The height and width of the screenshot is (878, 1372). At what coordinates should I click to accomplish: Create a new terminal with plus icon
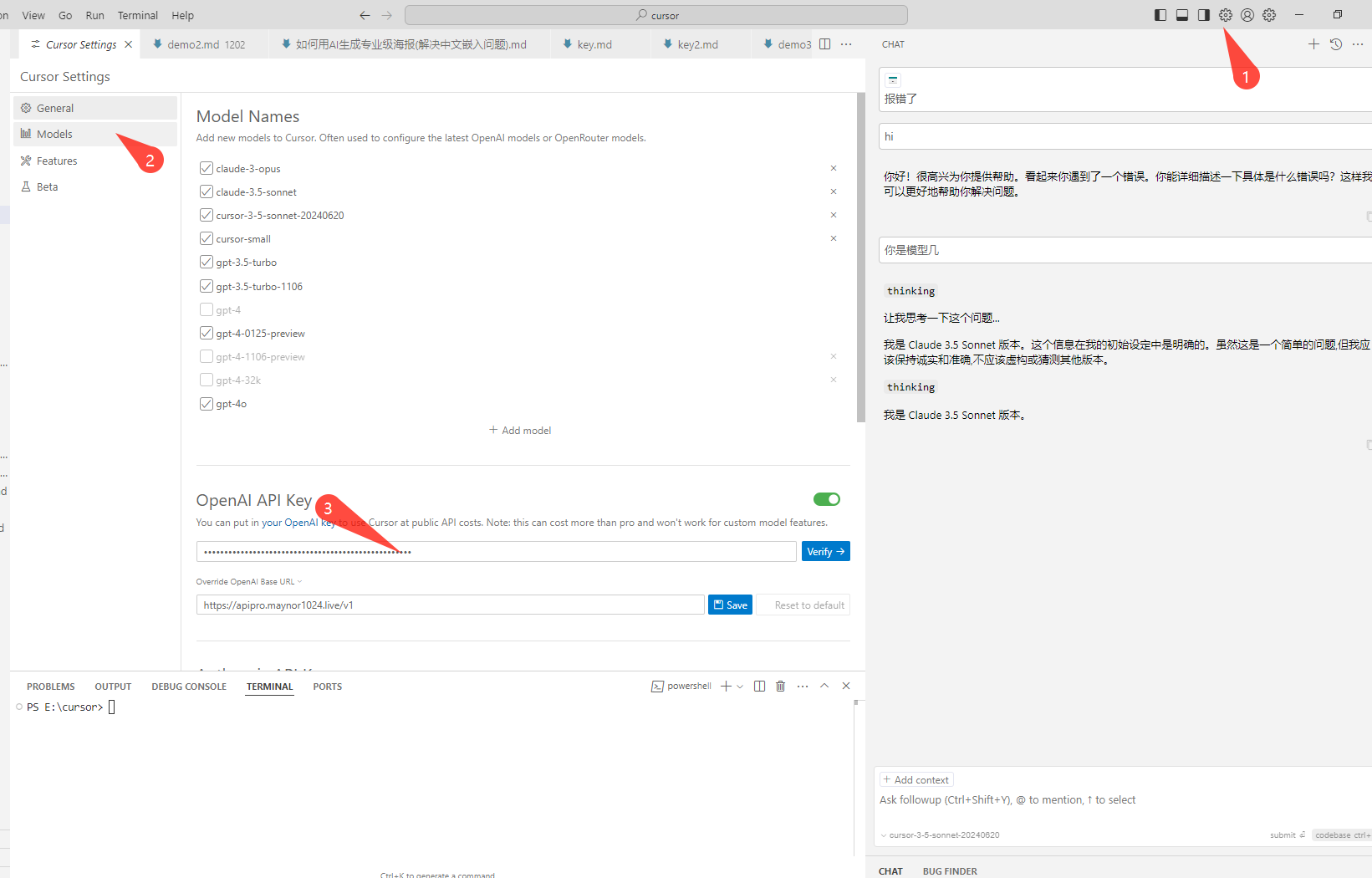727,687
